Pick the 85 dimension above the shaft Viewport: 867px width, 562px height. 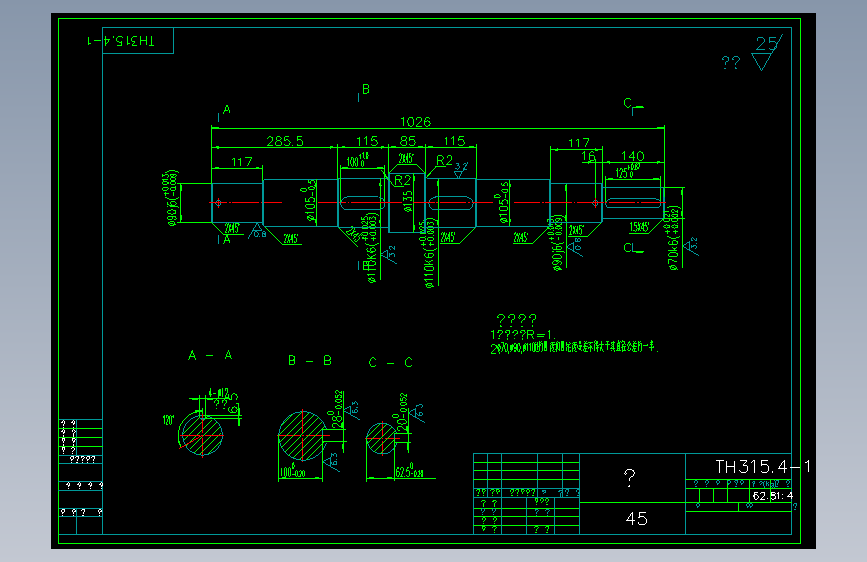pyautogui.click(x=408, y=141)
